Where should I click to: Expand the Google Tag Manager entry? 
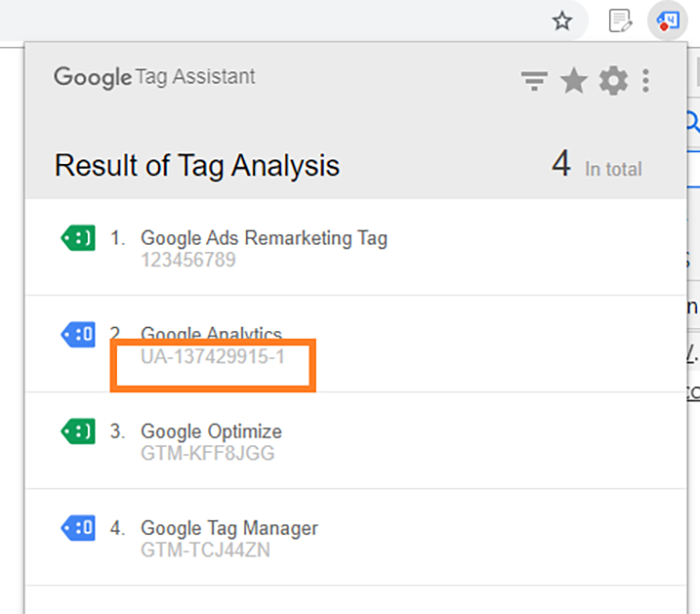229,527
